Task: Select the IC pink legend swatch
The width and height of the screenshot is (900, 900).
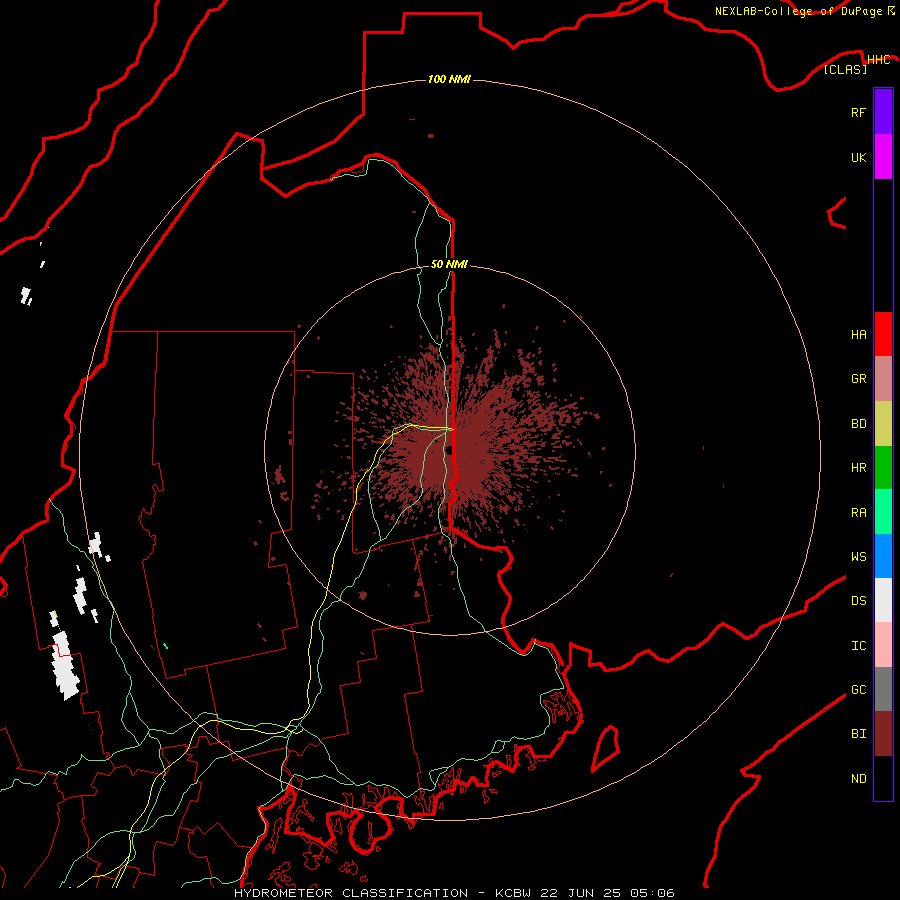Action: [883, 645]
